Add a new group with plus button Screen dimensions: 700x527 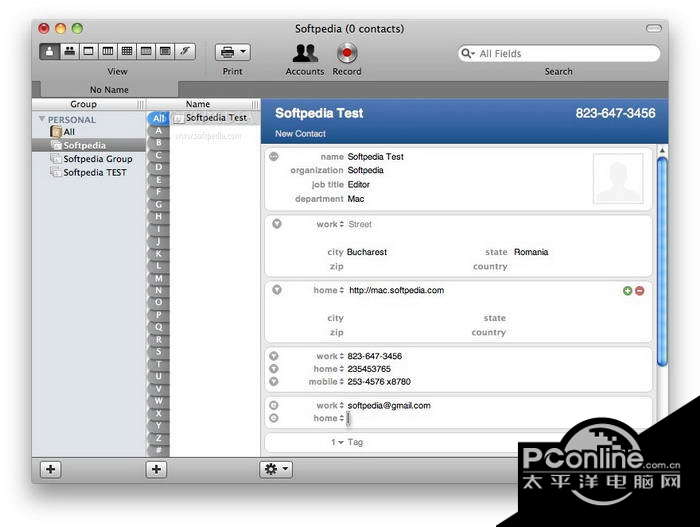coord(50,469)
